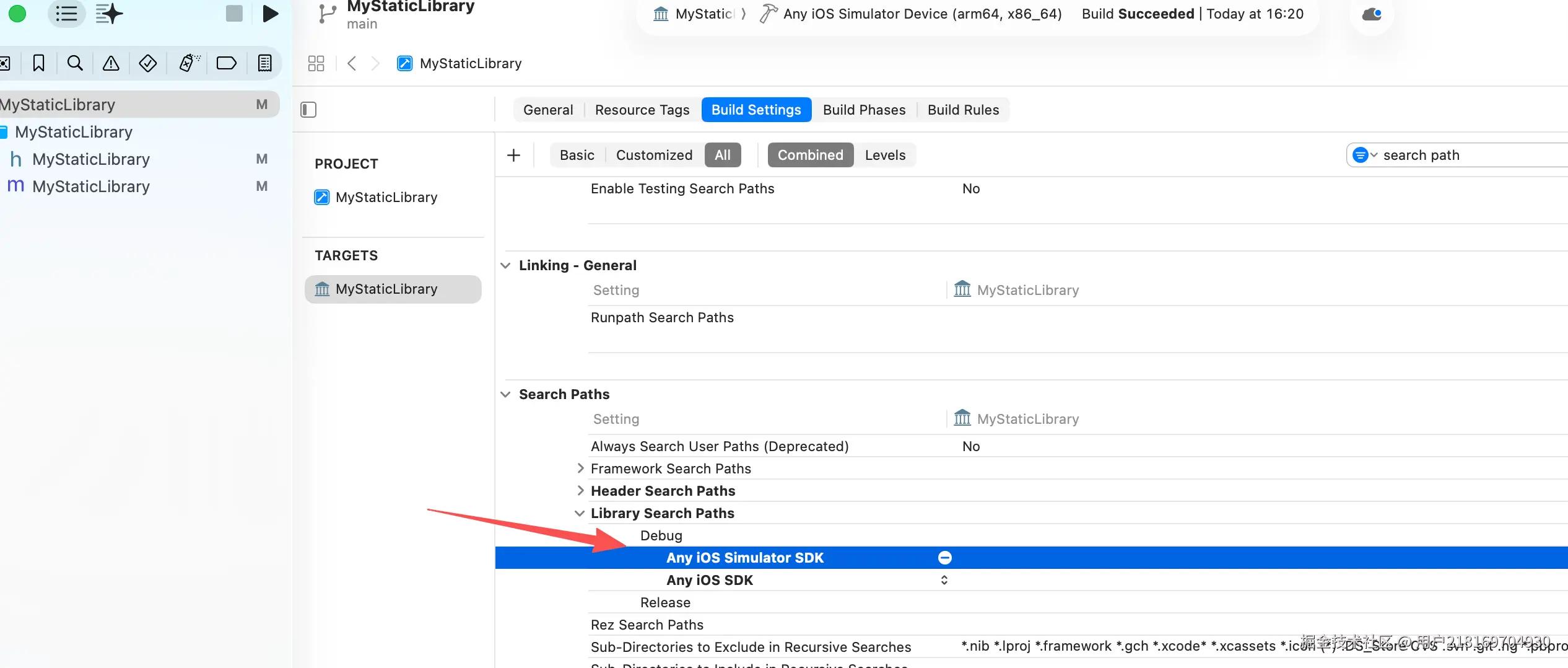Click the MyStaticLibrary project icon in jump bar
The height and width of the screenshot is (668, 1568).
(x=404, y=63)
